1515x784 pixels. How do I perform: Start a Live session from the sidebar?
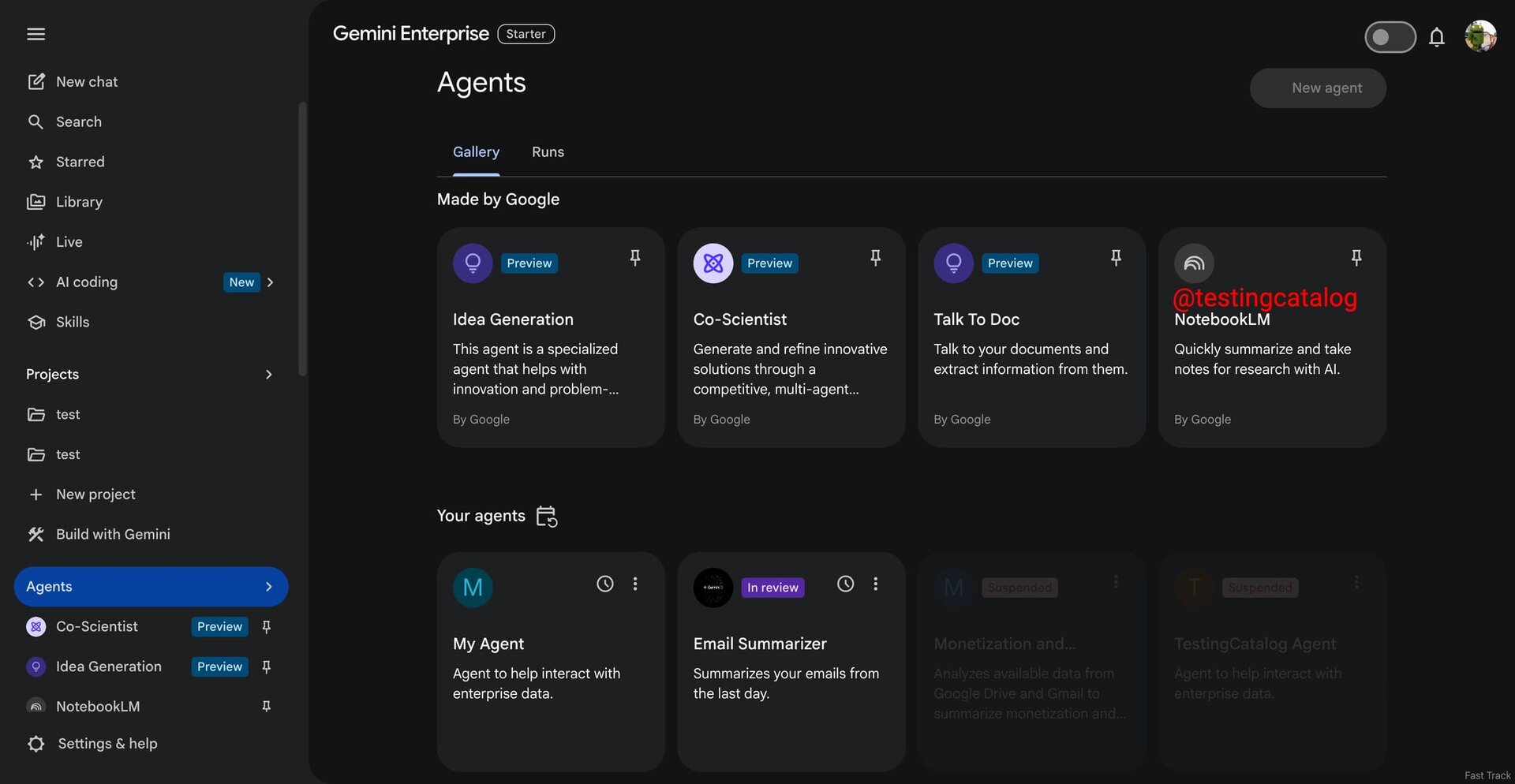(x=69, y=241)
